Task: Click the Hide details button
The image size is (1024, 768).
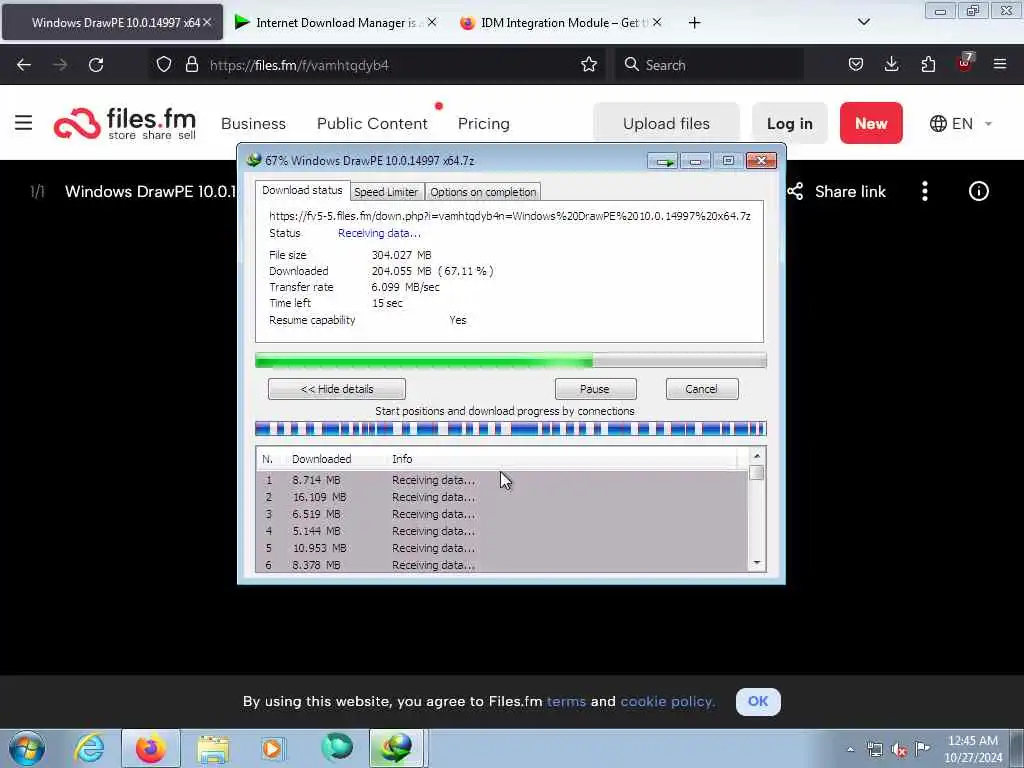Action: [337, 389]
